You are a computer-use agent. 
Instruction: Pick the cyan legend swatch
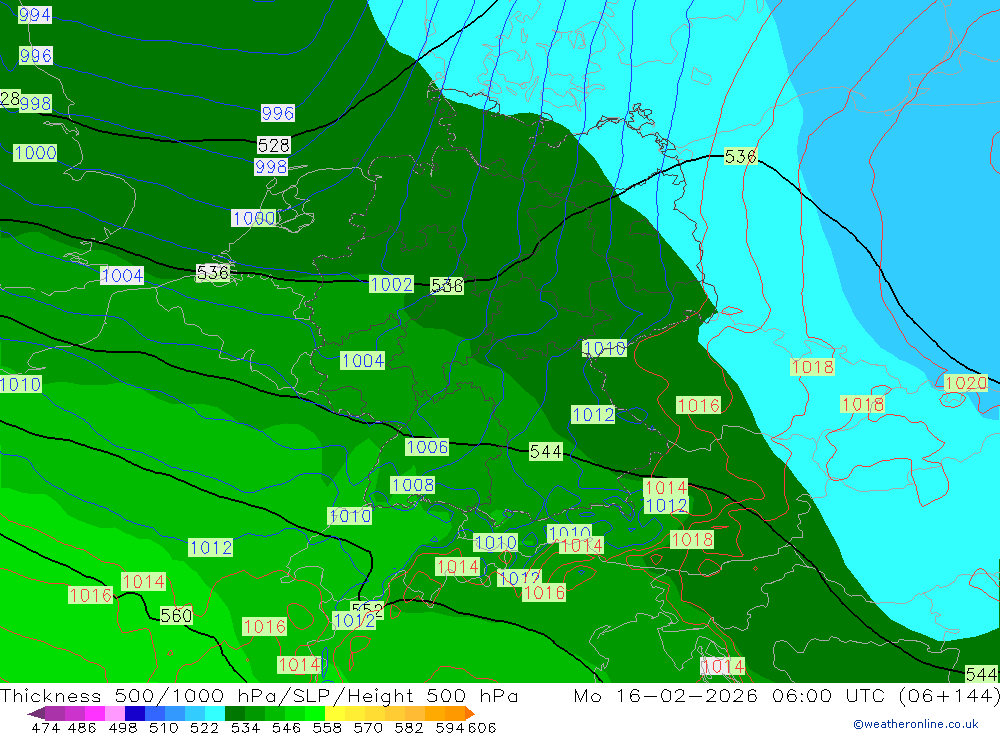point(215,713)
